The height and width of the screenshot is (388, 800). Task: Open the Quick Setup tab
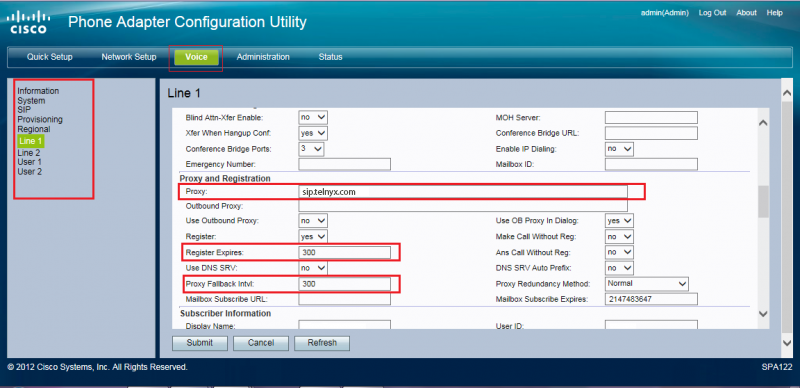coord(49,57)
